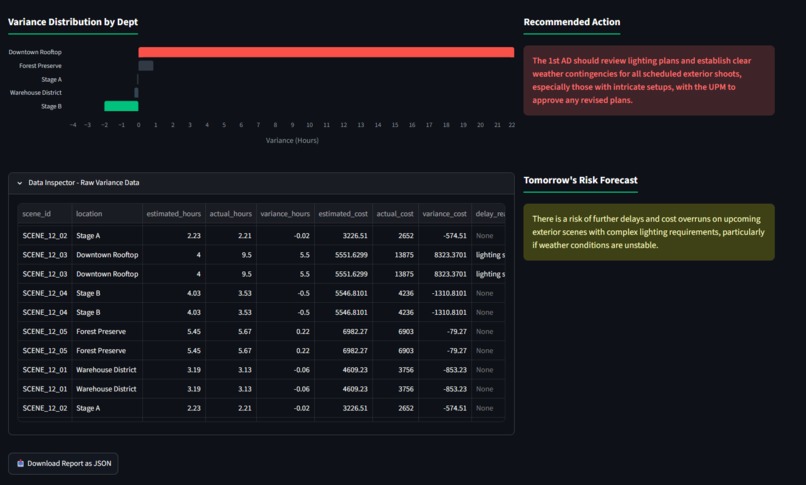The width and height of the screenshot is (806, 485).
Task: Click the Recommended Action heading
Action: (572, 22)
